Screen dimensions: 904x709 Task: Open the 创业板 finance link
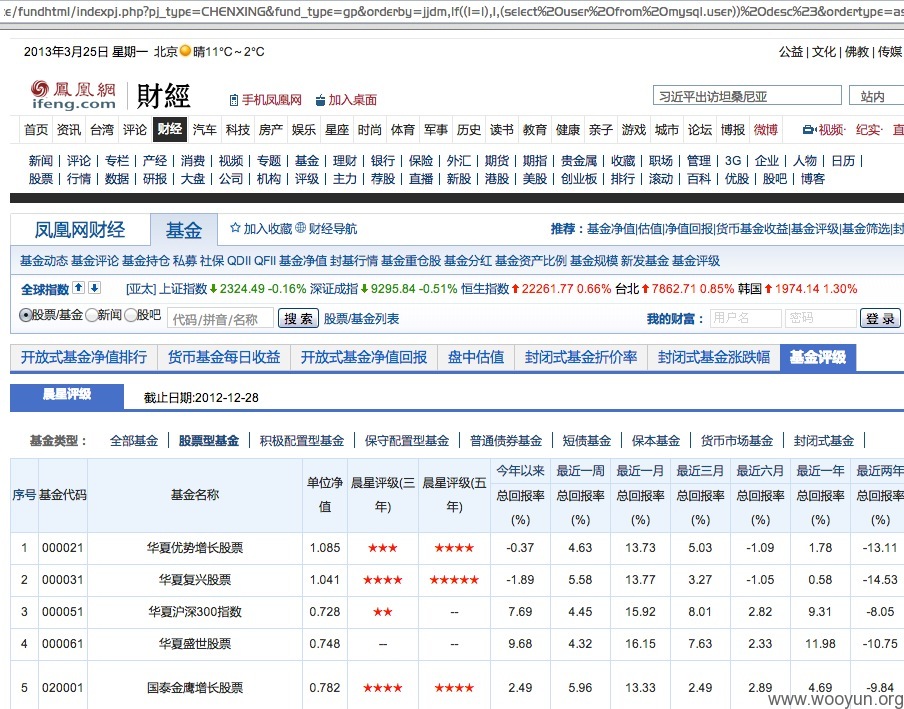coord(579,179)
